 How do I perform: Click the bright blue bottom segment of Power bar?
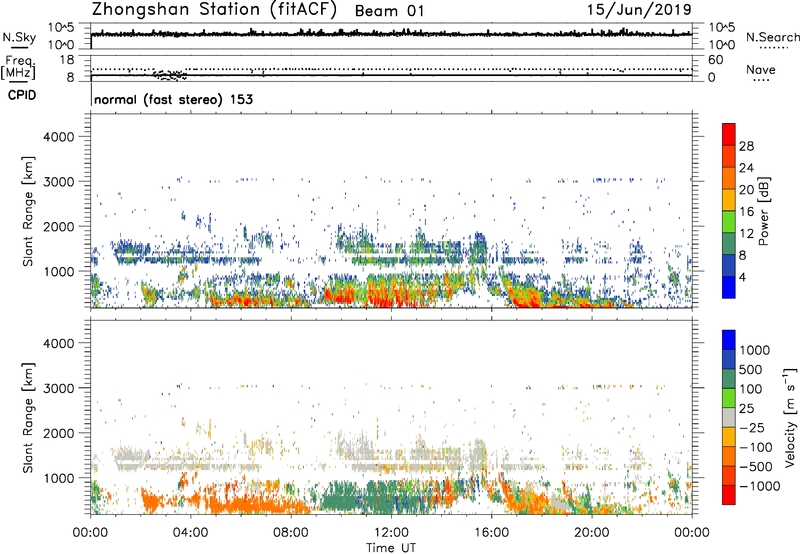(x=729, y=287)
